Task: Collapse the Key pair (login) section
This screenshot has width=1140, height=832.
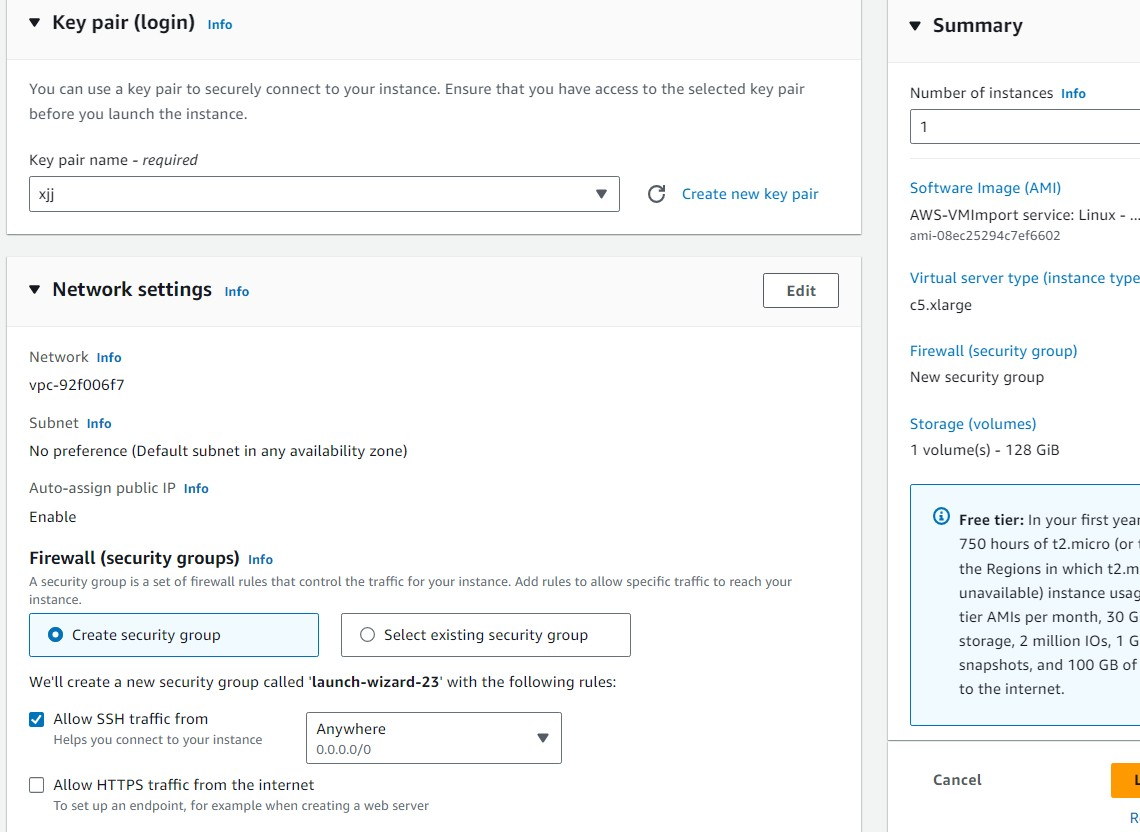Action: (34, 23)
